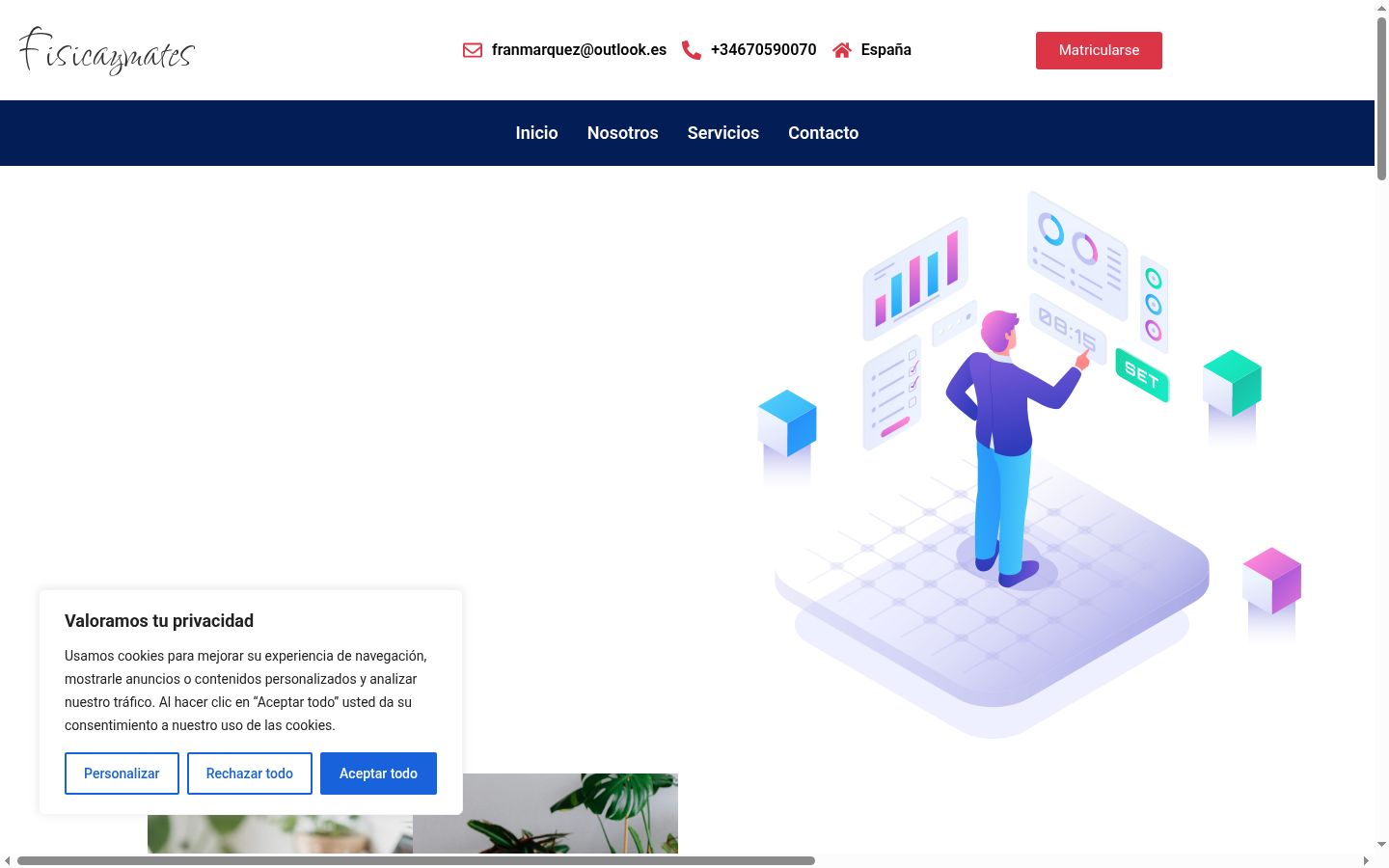Click Rechazar todo cookies button
Screen dimensions: 1389x868
pos(250,773)
